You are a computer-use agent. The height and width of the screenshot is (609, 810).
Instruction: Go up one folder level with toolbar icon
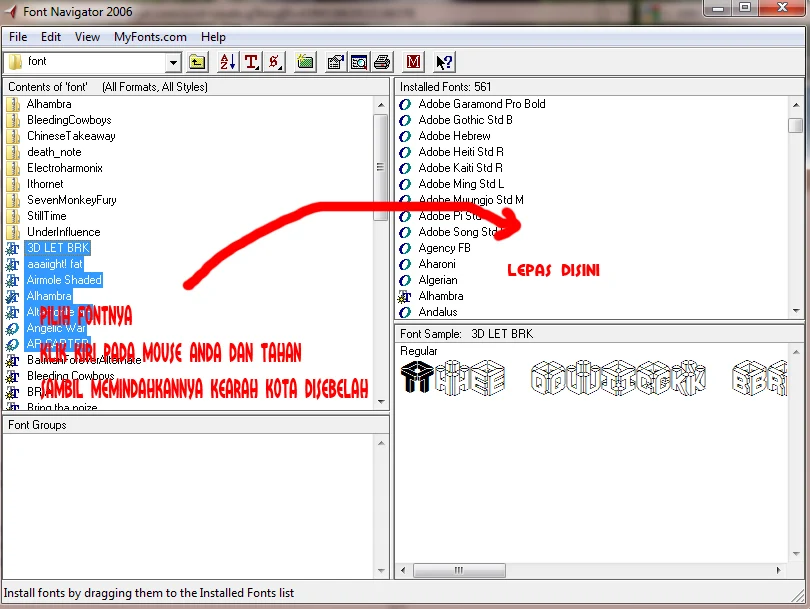[197, 63]
